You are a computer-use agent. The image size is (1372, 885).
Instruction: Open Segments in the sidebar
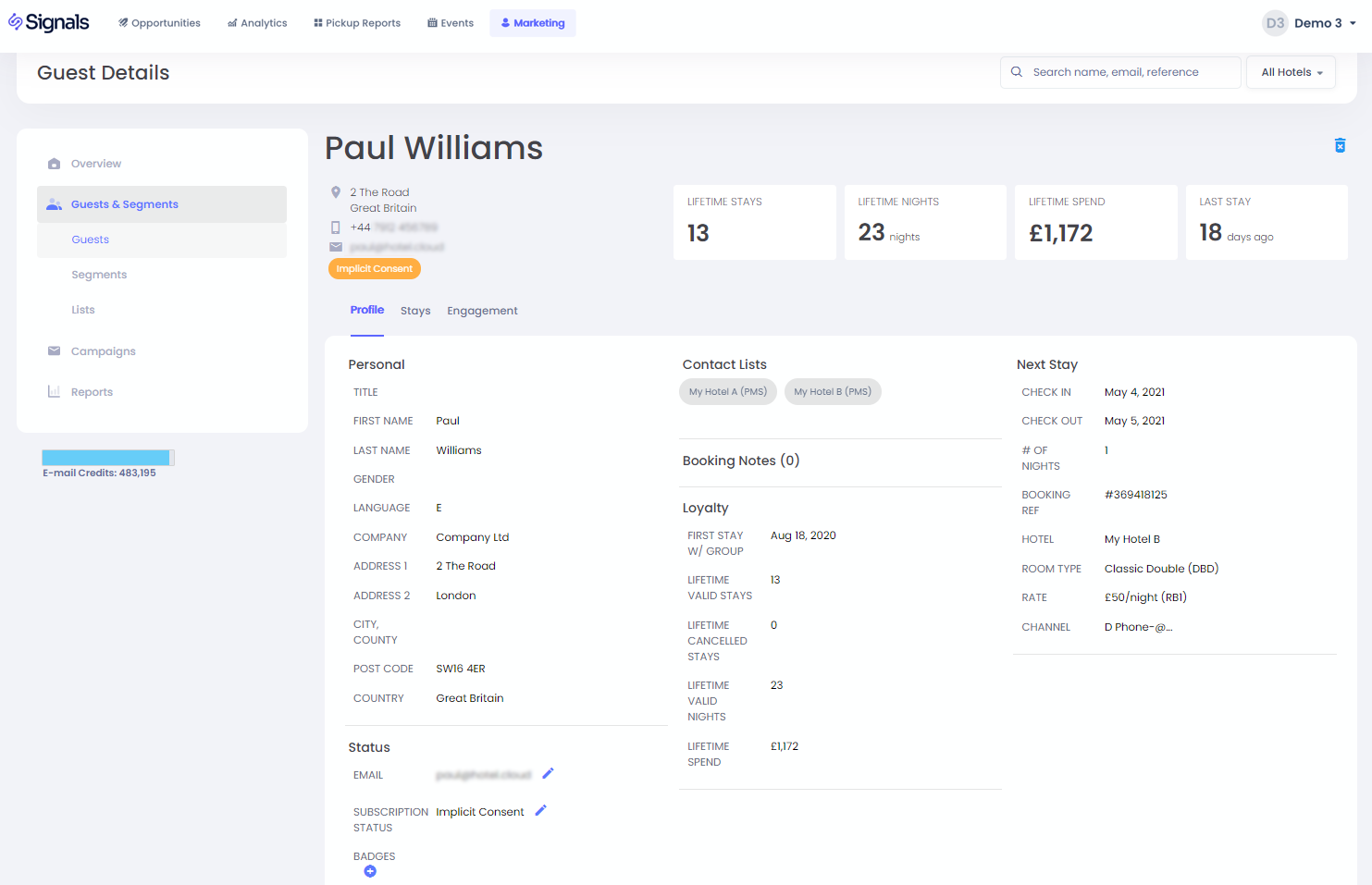pos(99,275)
